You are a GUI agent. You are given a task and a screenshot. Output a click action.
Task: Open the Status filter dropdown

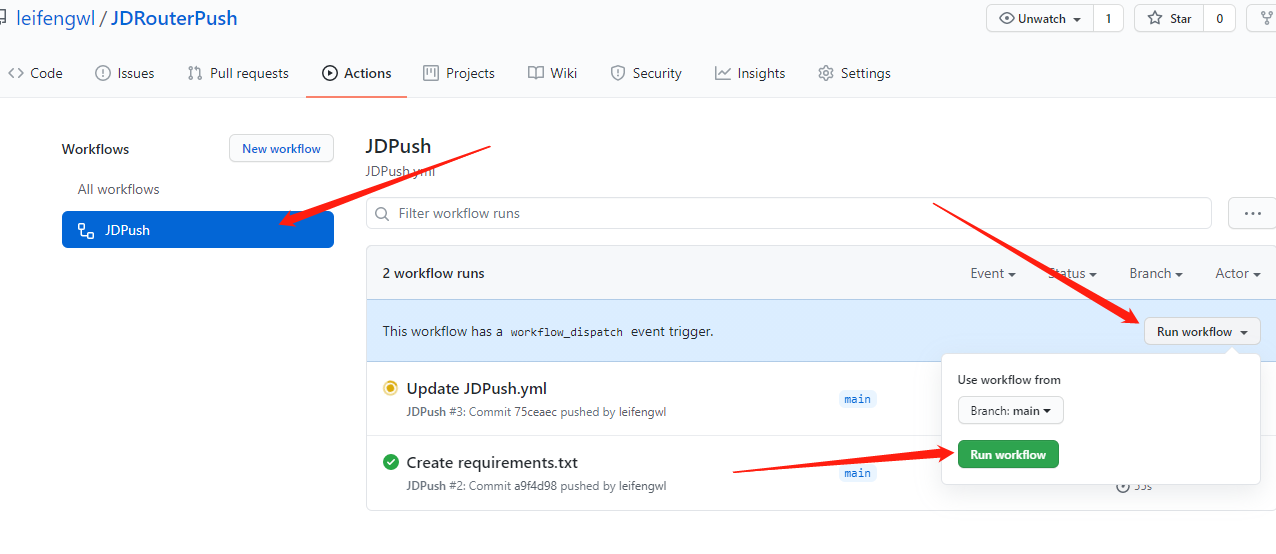(1072, 273)
